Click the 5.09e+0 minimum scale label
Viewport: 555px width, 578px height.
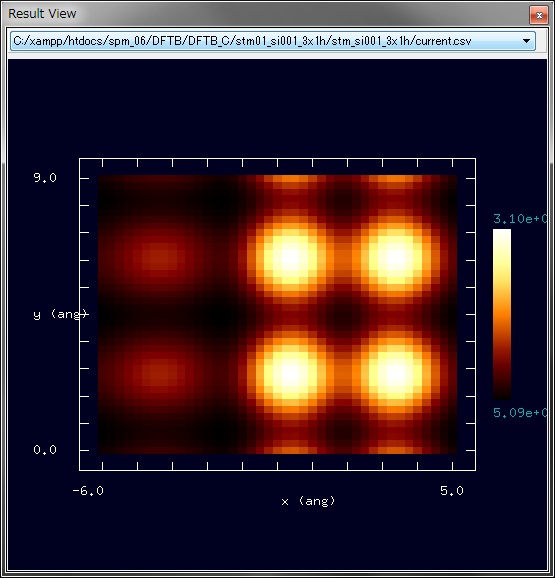click(520, 413)
